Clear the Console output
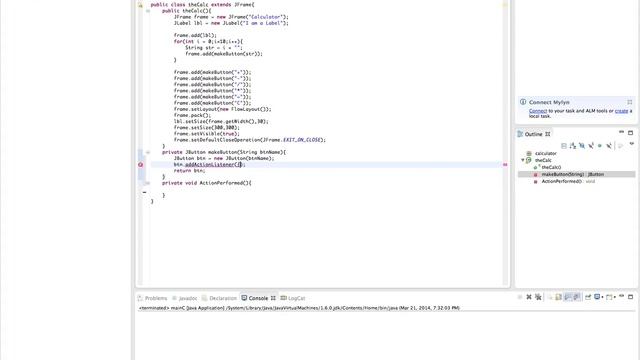640x360 pixels. (x=550, y=297)
